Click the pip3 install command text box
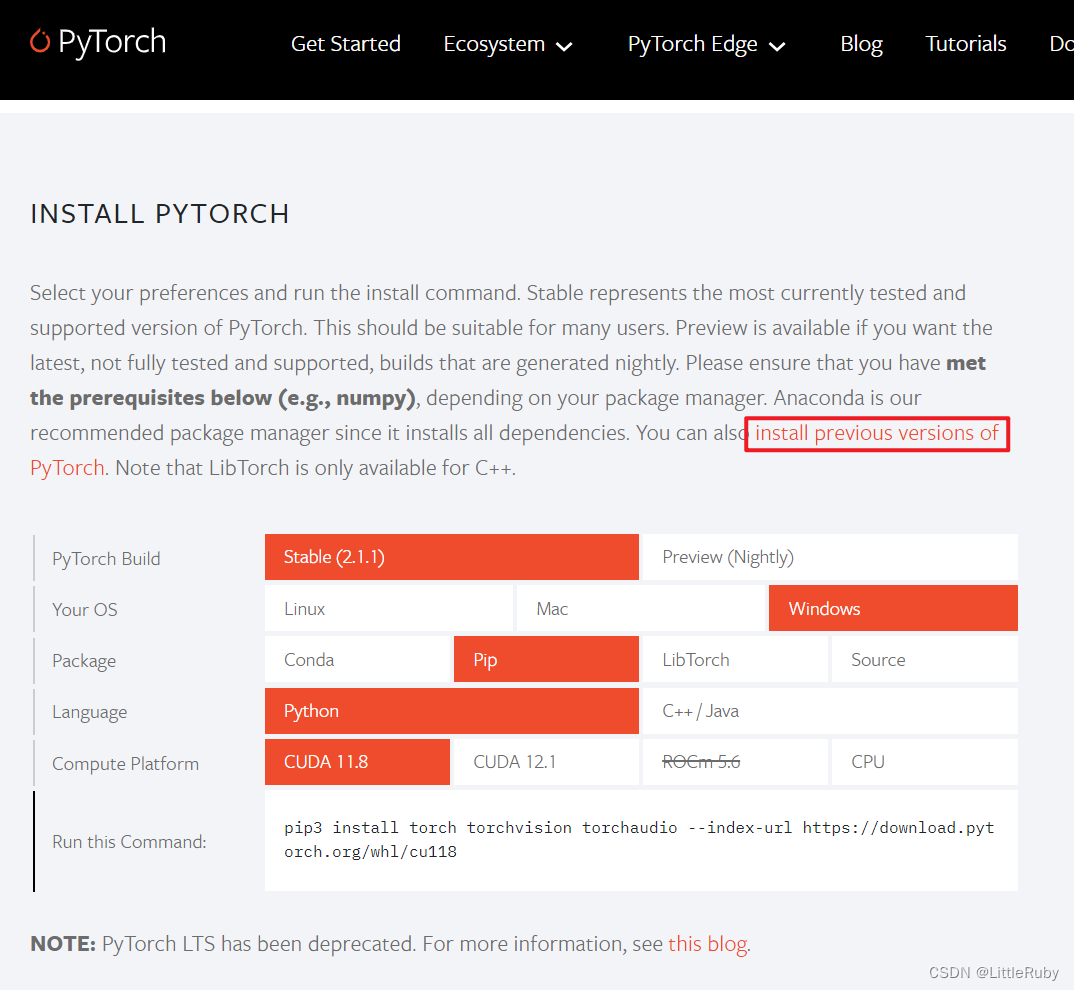The image size is (1074, 990). click(641, 841)
